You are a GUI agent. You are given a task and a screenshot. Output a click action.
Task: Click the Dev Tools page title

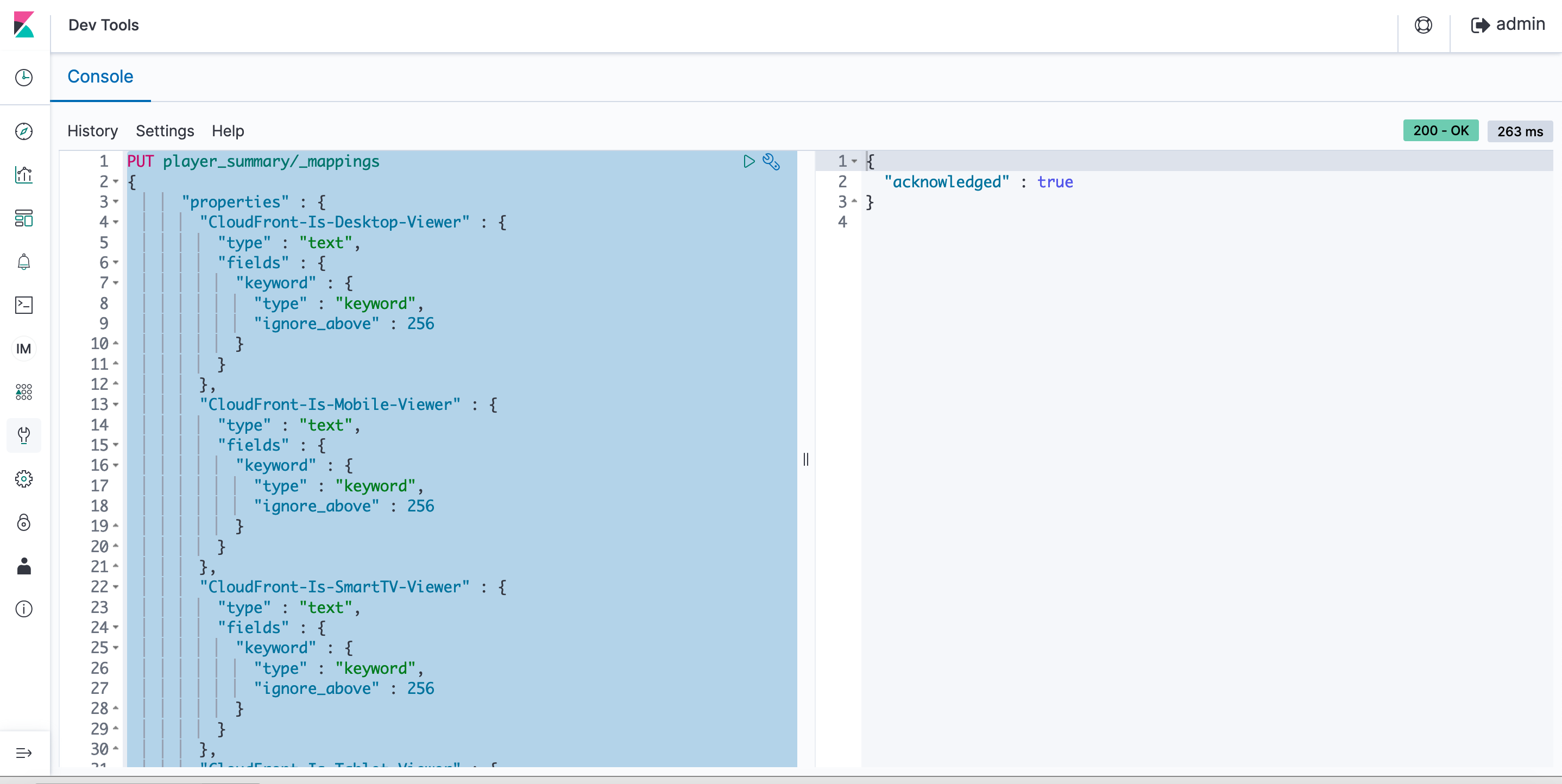[x=104, y=25]
